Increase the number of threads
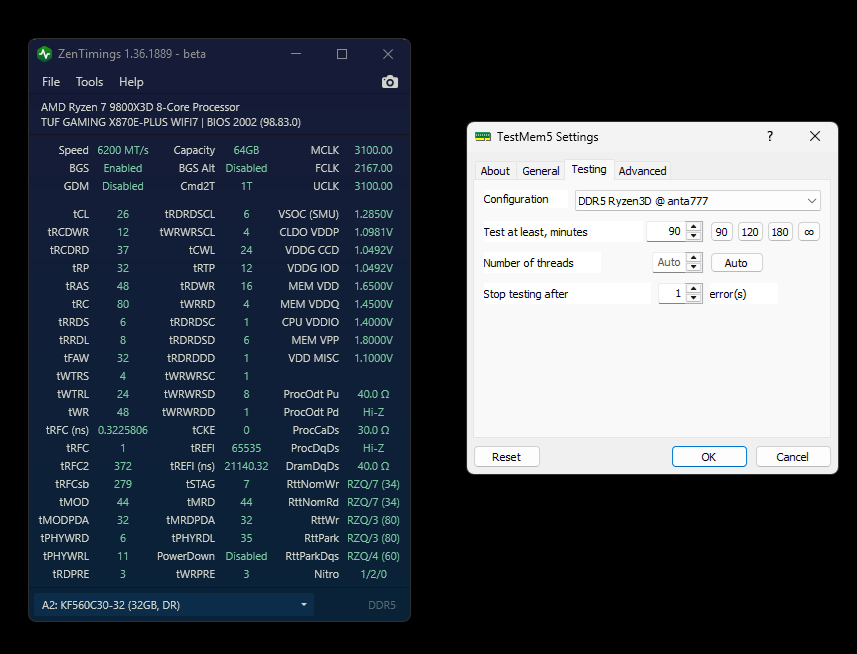Screen dimensions: 857x654 click(x=694, y=258)
